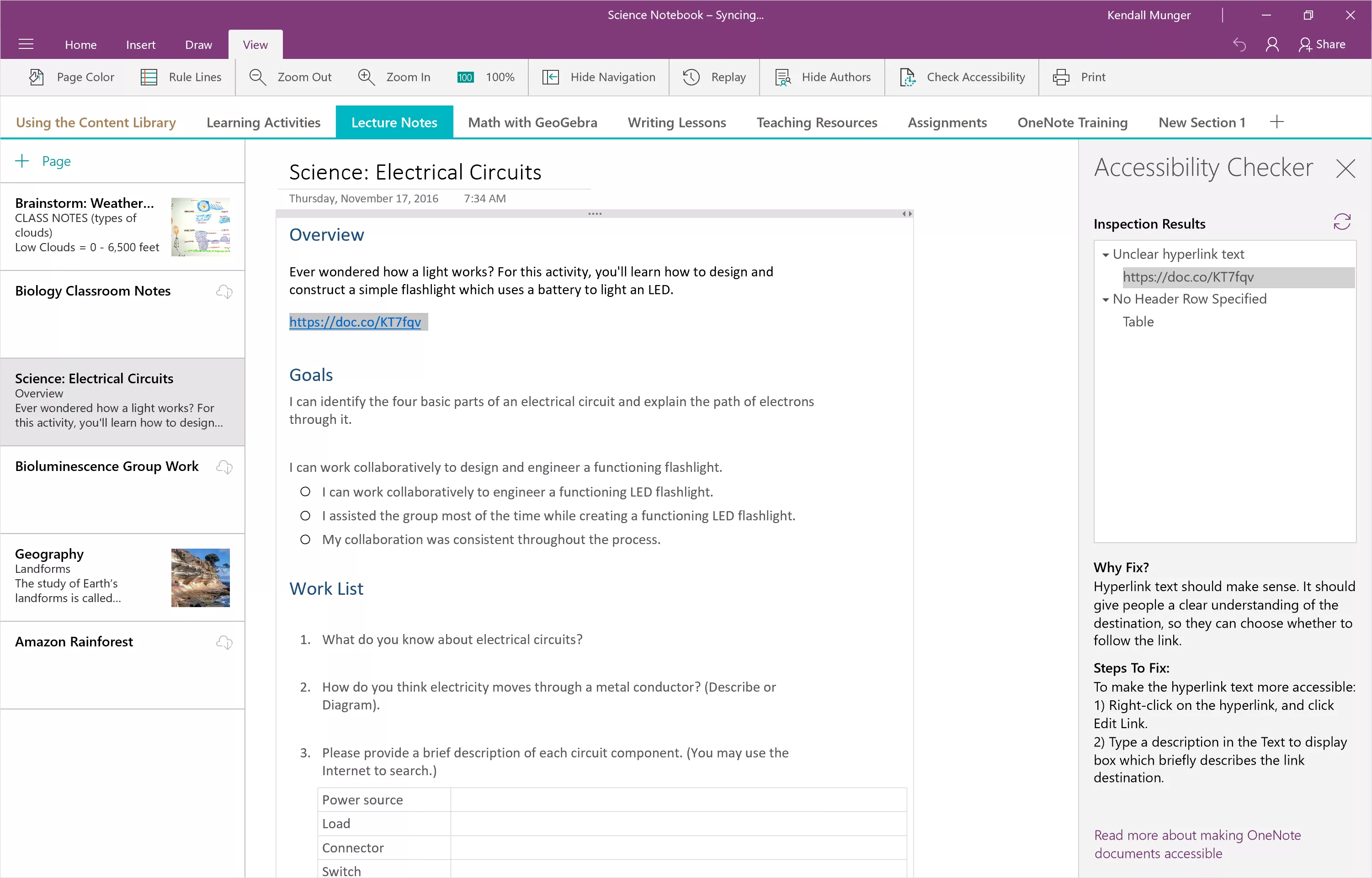Click the Goals heading
This screenshot has height=878, width=1372.
pos(311,375)
